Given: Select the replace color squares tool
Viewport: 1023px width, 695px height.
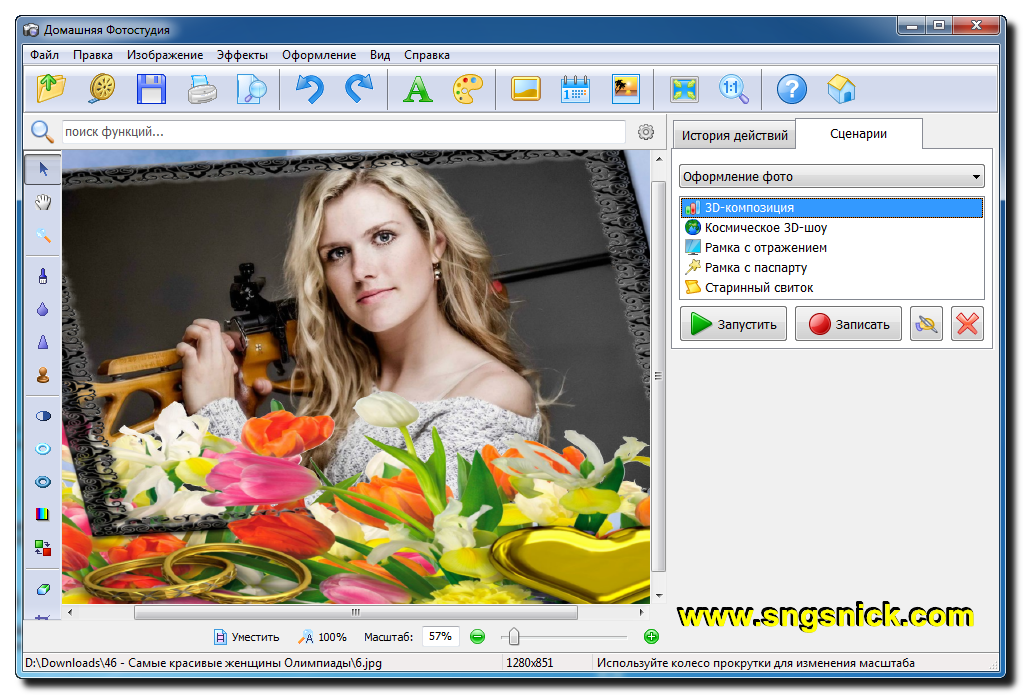Looking at the screenshot, I should (43, 548).
